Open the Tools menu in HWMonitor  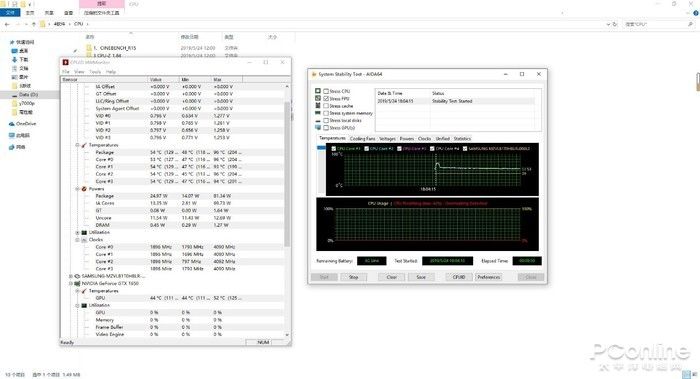point(95,71)
